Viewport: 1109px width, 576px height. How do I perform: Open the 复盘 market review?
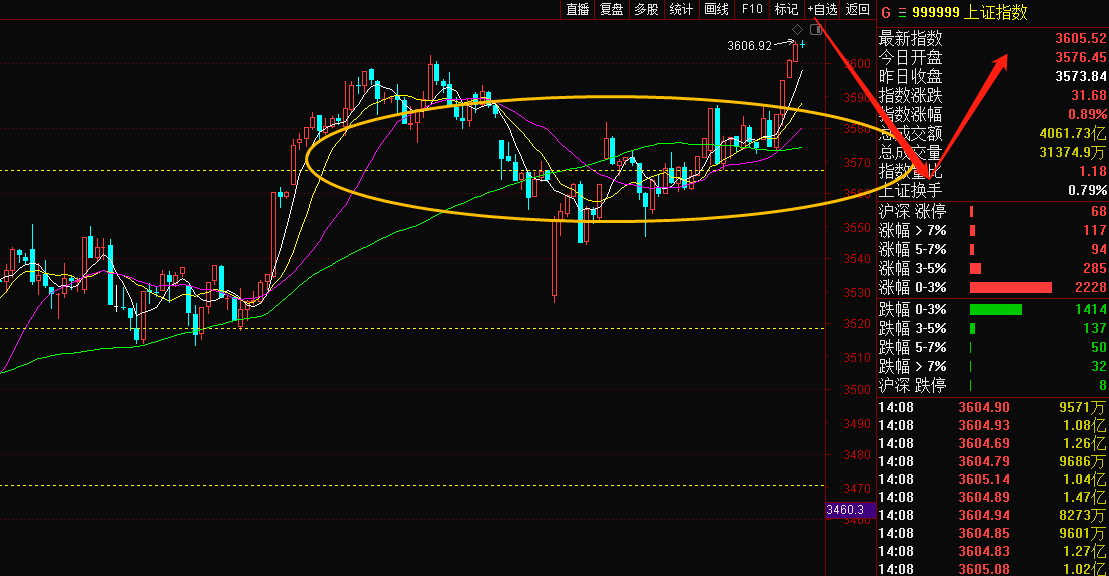pos(612,9)
